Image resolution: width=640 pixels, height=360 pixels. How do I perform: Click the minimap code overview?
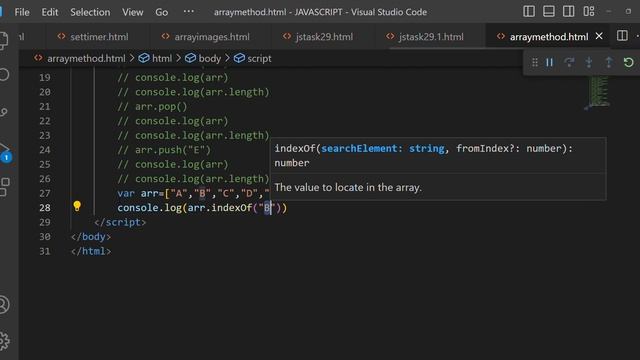(598, 92)
